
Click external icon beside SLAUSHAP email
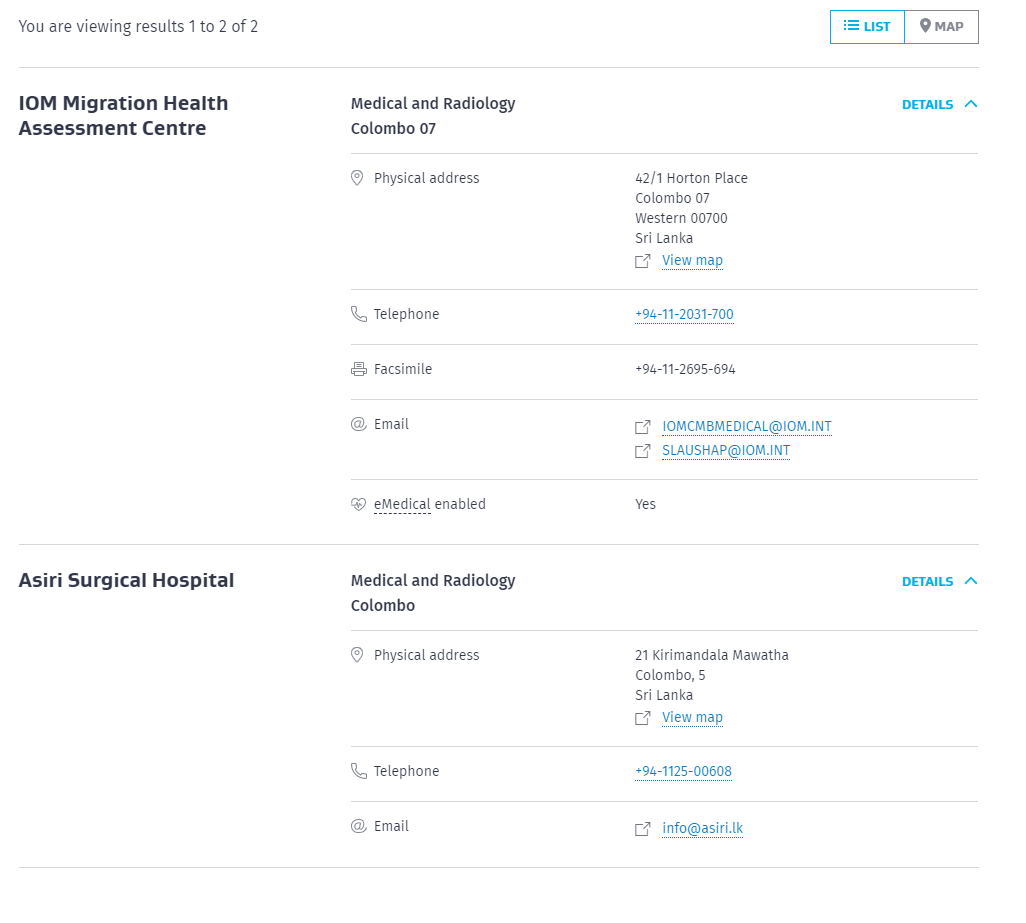[x=643, y=451]
